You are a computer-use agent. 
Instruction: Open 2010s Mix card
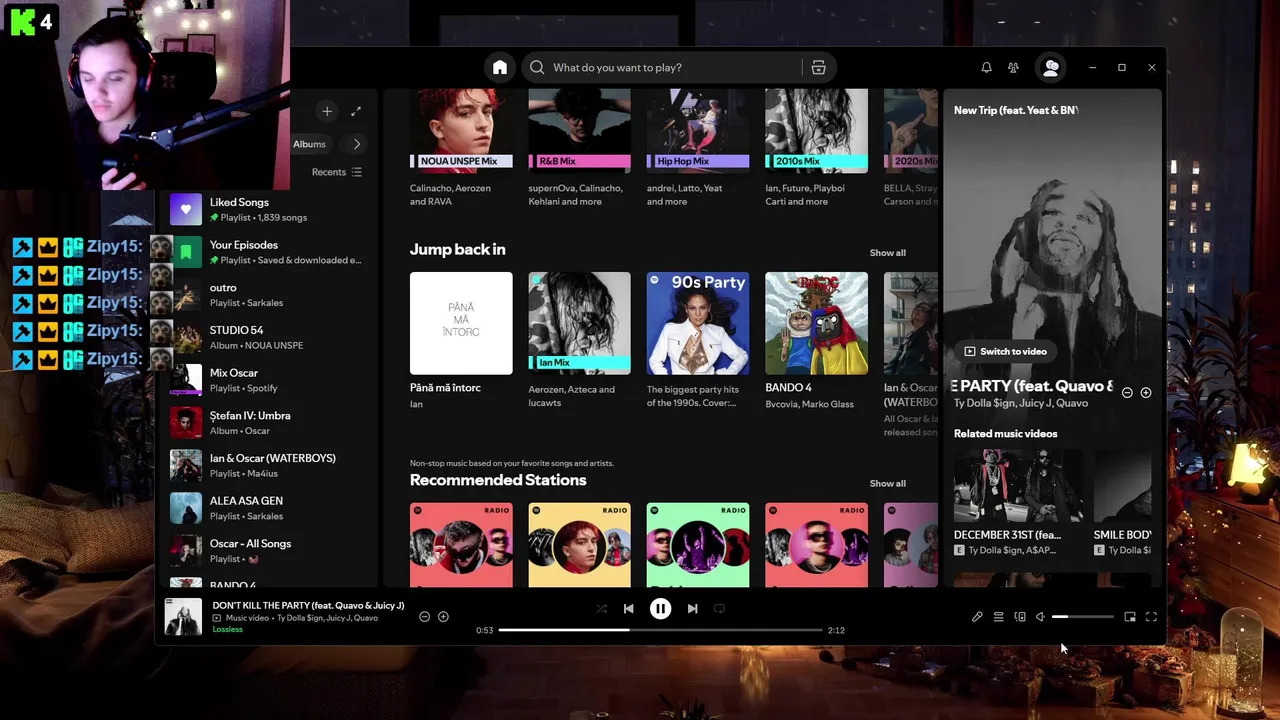tap(816, 147)
